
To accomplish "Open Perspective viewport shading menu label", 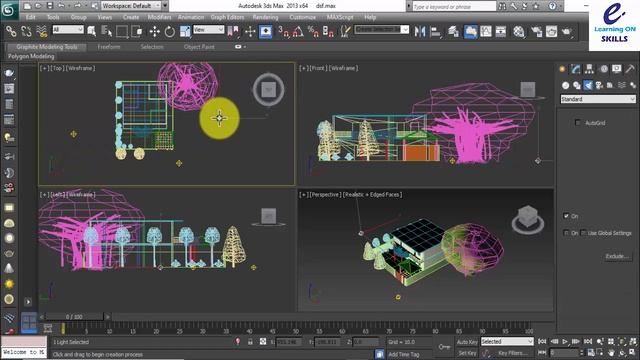I will point(373,195).
